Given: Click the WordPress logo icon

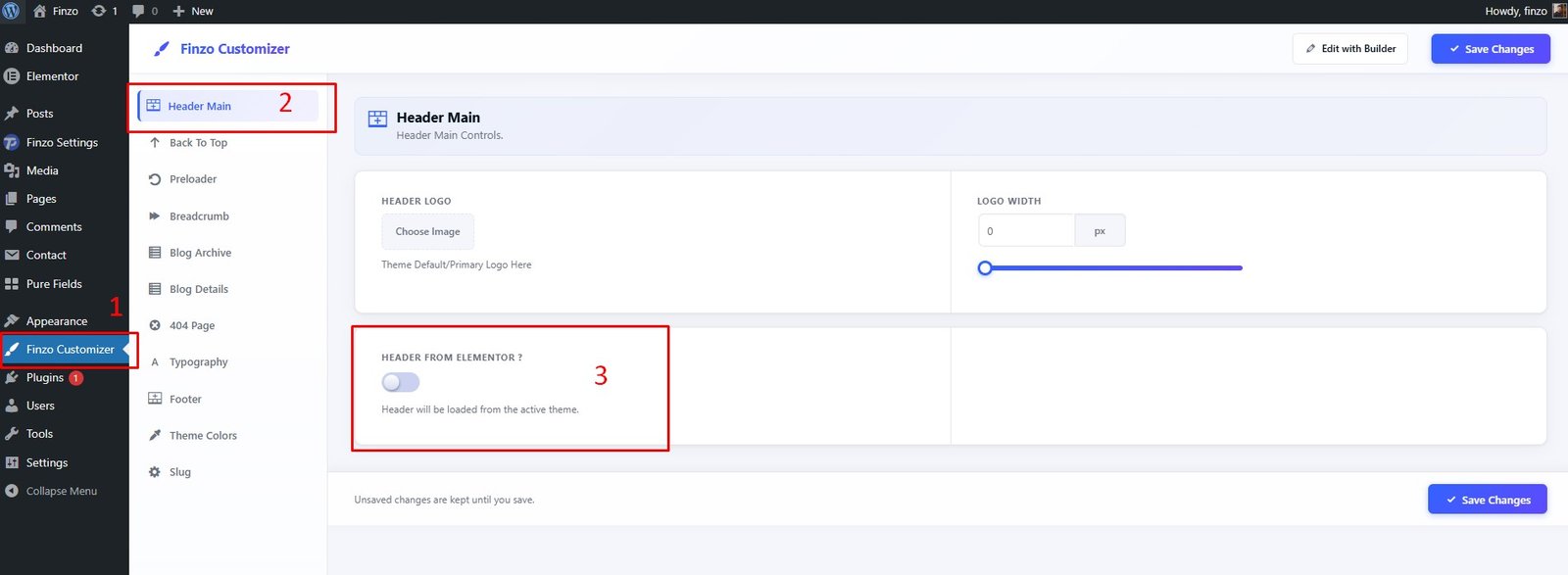Looking at the screenshot, I should [11, 11].
